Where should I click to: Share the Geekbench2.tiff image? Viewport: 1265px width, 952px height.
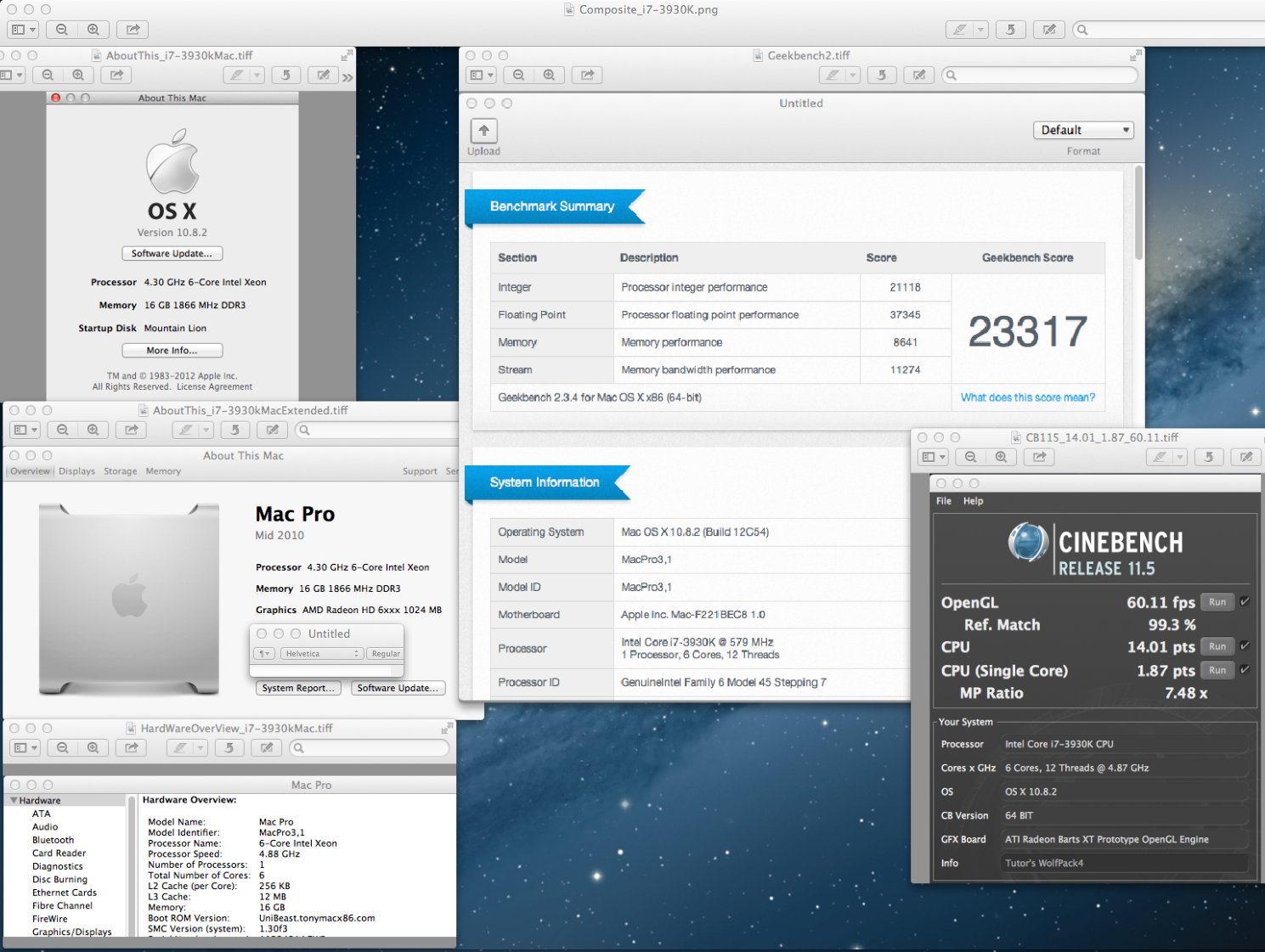[x=587, y=75]
